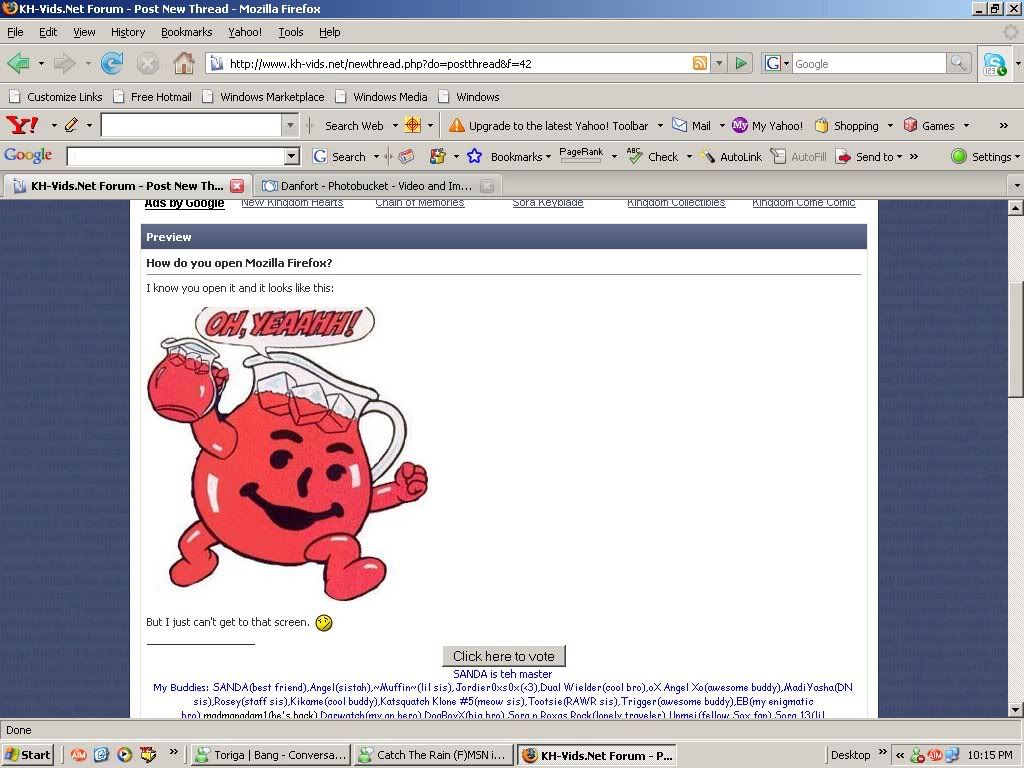Click the orange RSS feed icon in address bar

pyautogui.click(x=699, y=63)
